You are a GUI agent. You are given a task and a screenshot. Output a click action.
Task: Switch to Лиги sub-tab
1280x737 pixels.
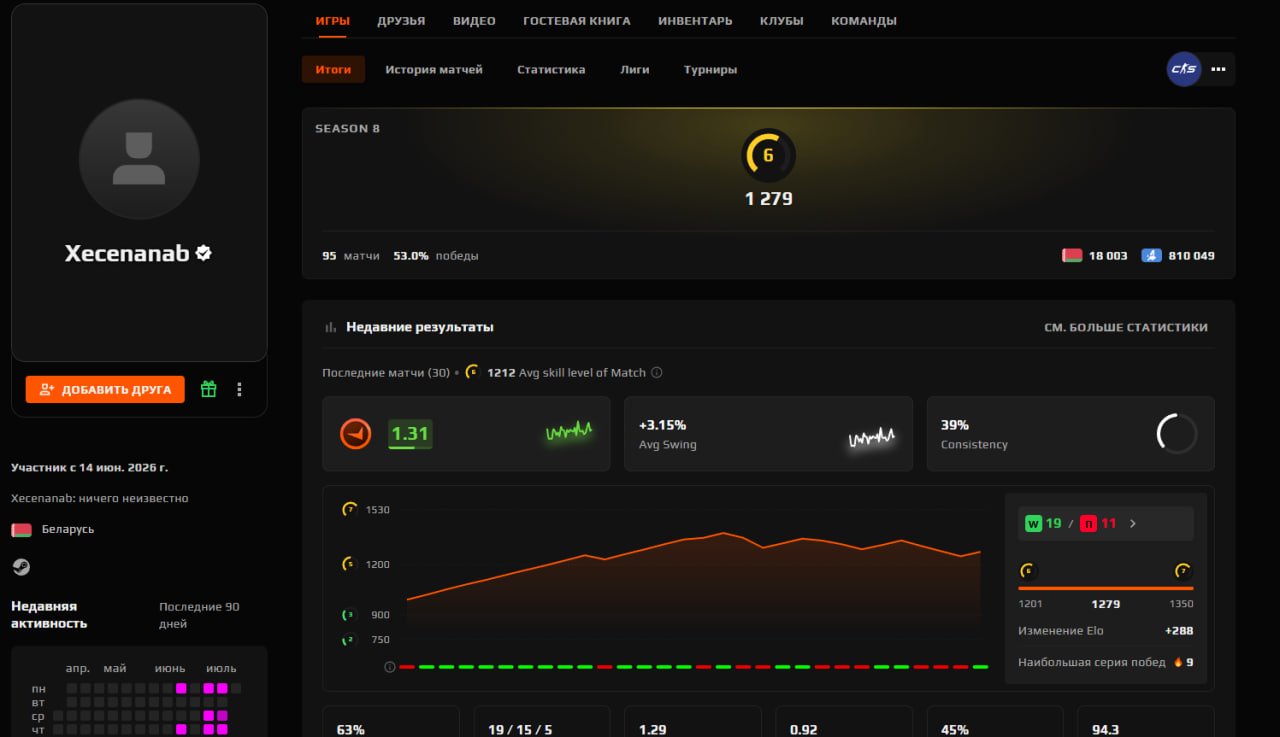pos(635,70)
